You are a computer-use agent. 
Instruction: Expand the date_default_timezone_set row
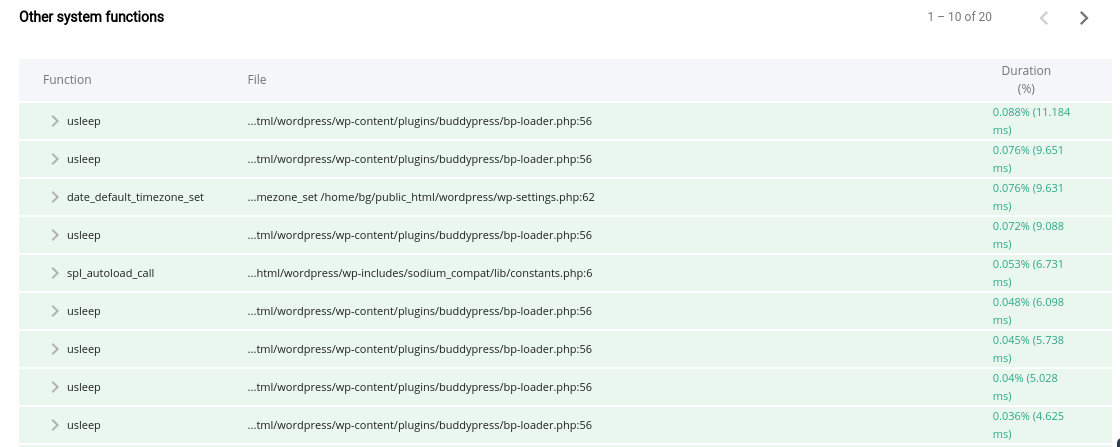(x=54, y=197)
